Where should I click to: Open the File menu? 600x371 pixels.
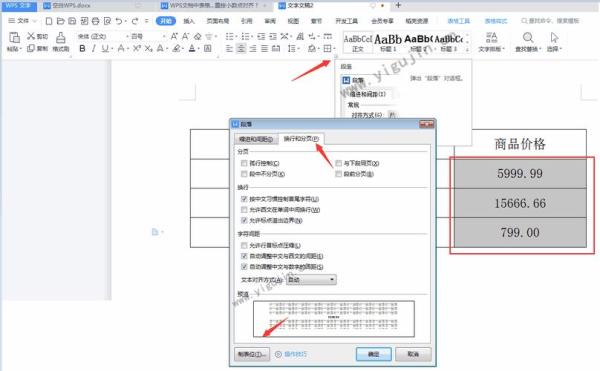[x=22, y=21]
